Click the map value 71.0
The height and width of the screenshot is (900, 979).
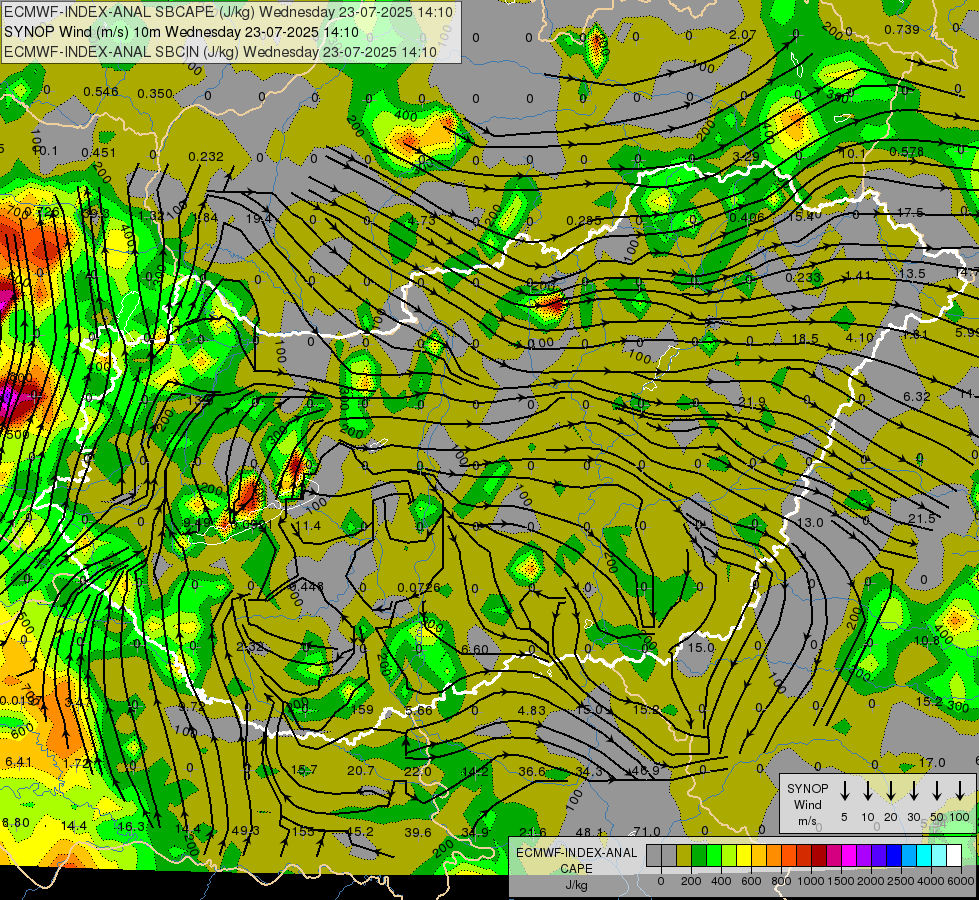pos(647,831)
